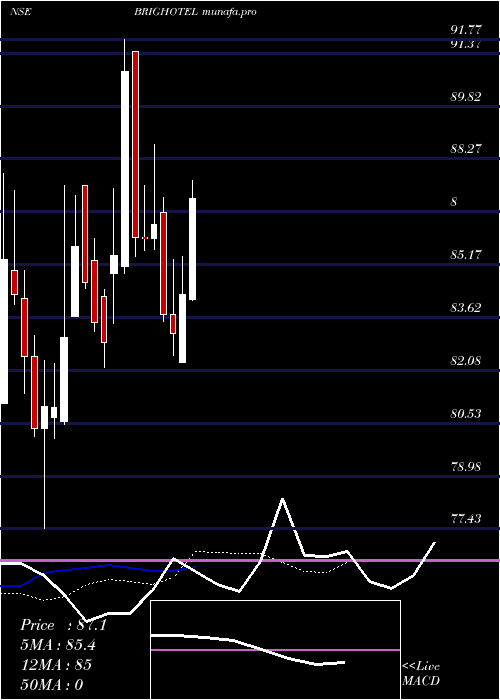Click the 88.27 price level label
The width and height of the screenshot is (500, 700).
click(466, 149)
